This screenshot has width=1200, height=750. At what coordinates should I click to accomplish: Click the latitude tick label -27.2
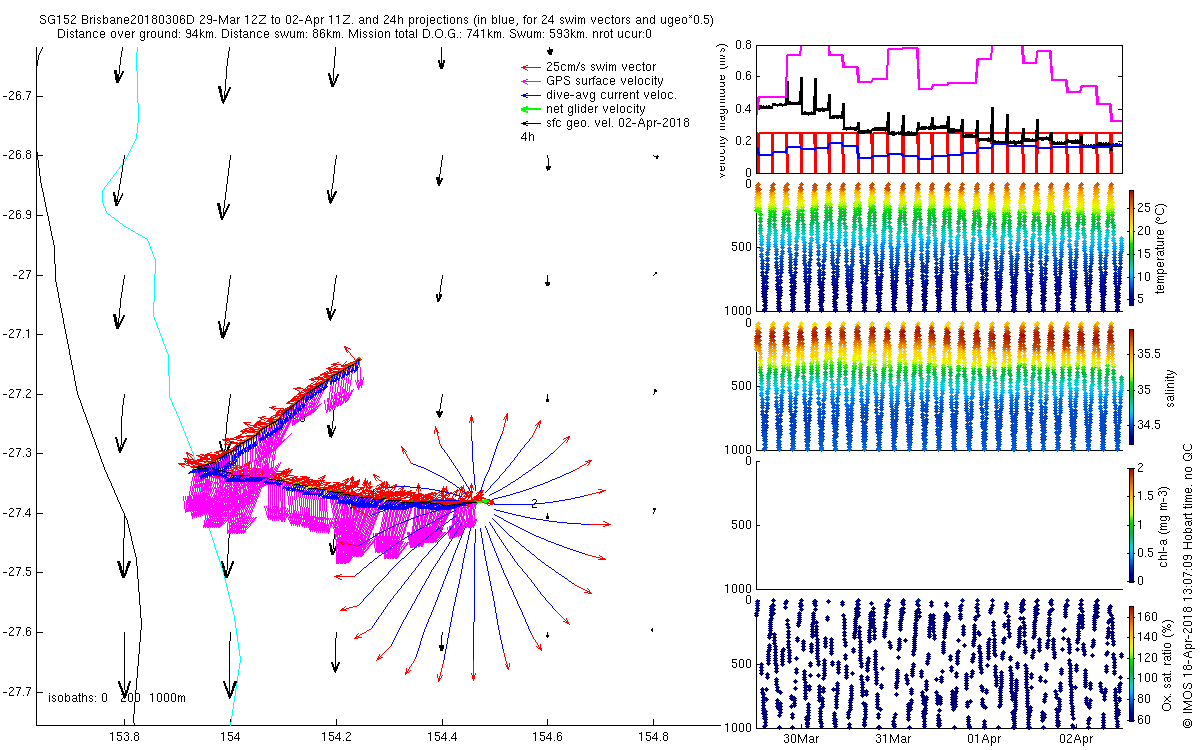19,394
